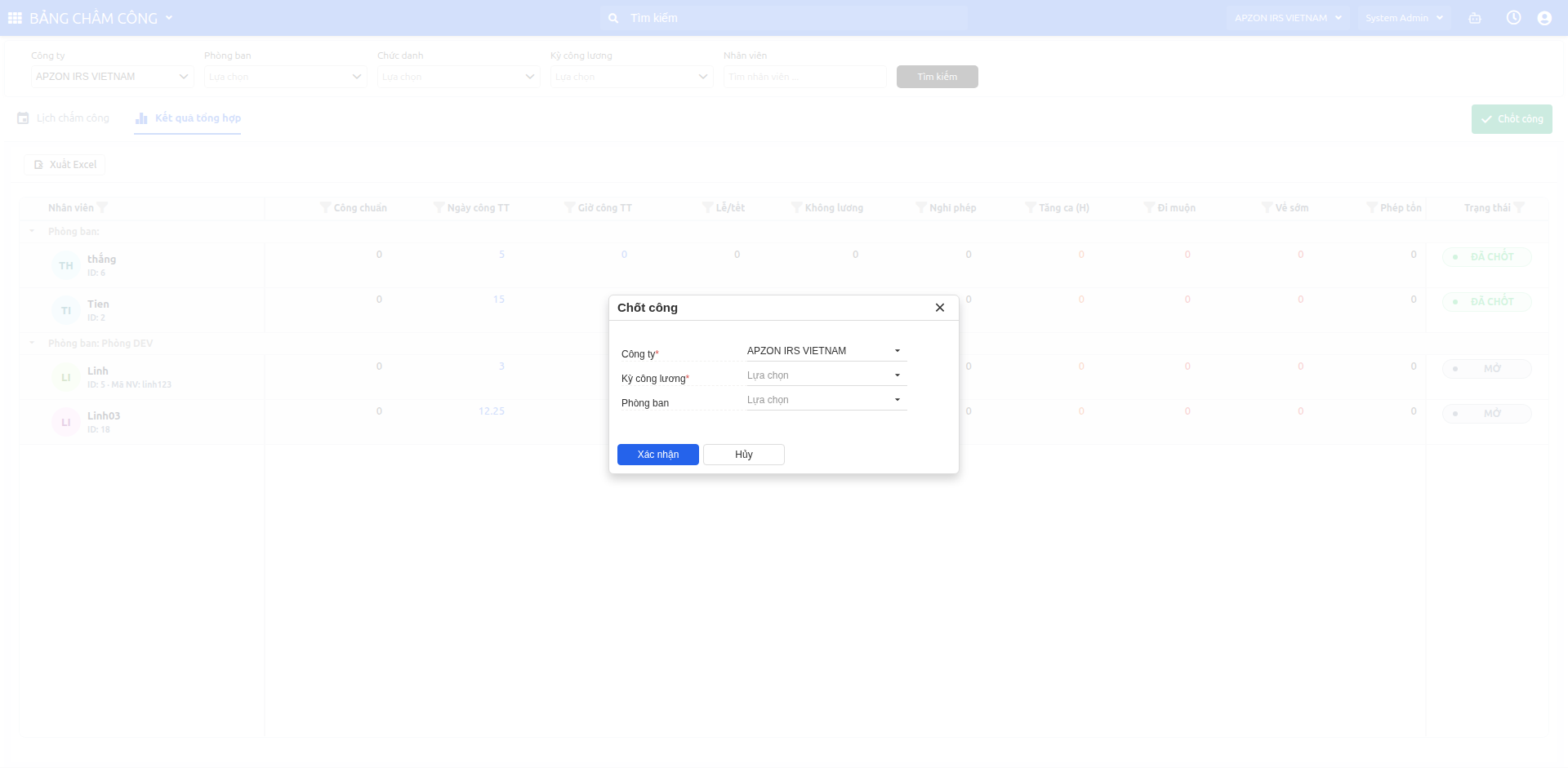
Task: Filter the Phép tồn column
Action: (x=1372, y=207)
